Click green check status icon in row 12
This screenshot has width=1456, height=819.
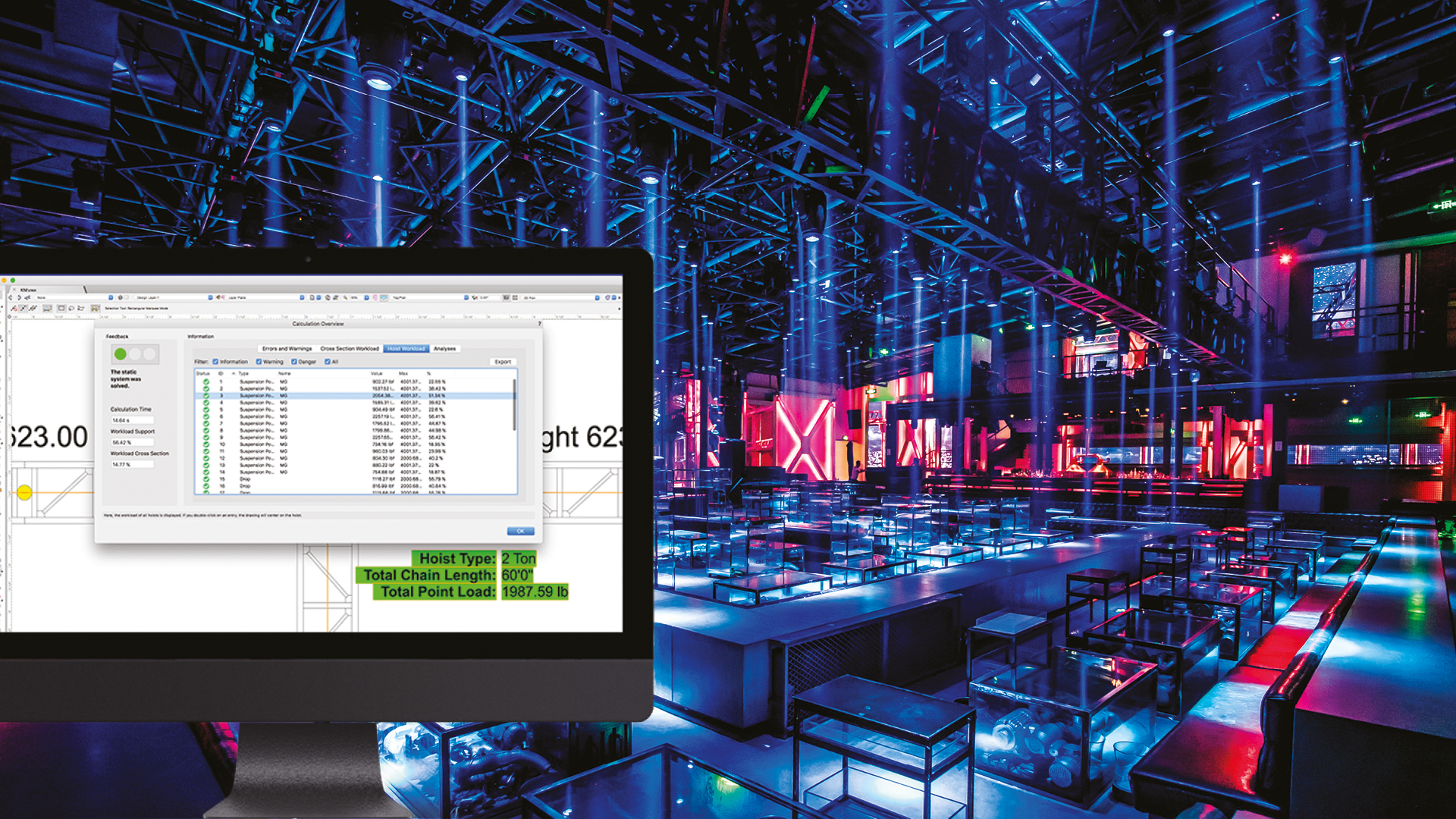(x=206, y=458)
